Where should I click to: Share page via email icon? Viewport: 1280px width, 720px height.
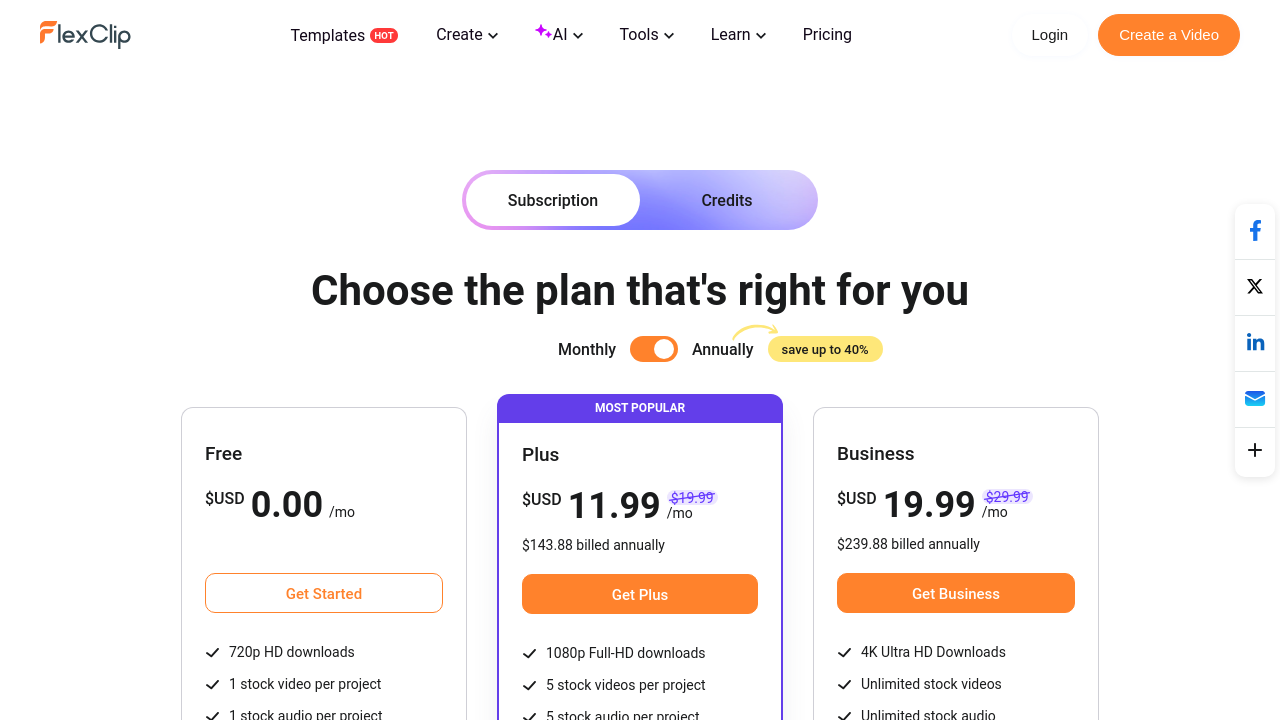[x=1255, y=399]
